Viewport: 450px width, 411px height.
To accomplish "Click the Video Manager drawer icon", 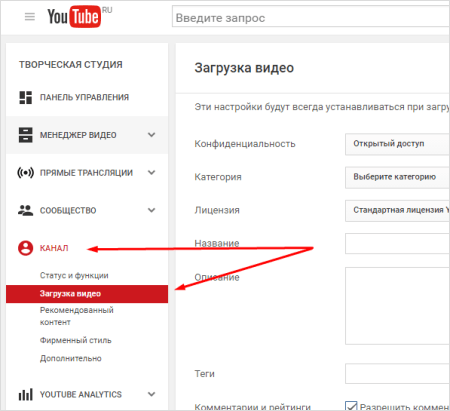I will [x=26, y=135].
